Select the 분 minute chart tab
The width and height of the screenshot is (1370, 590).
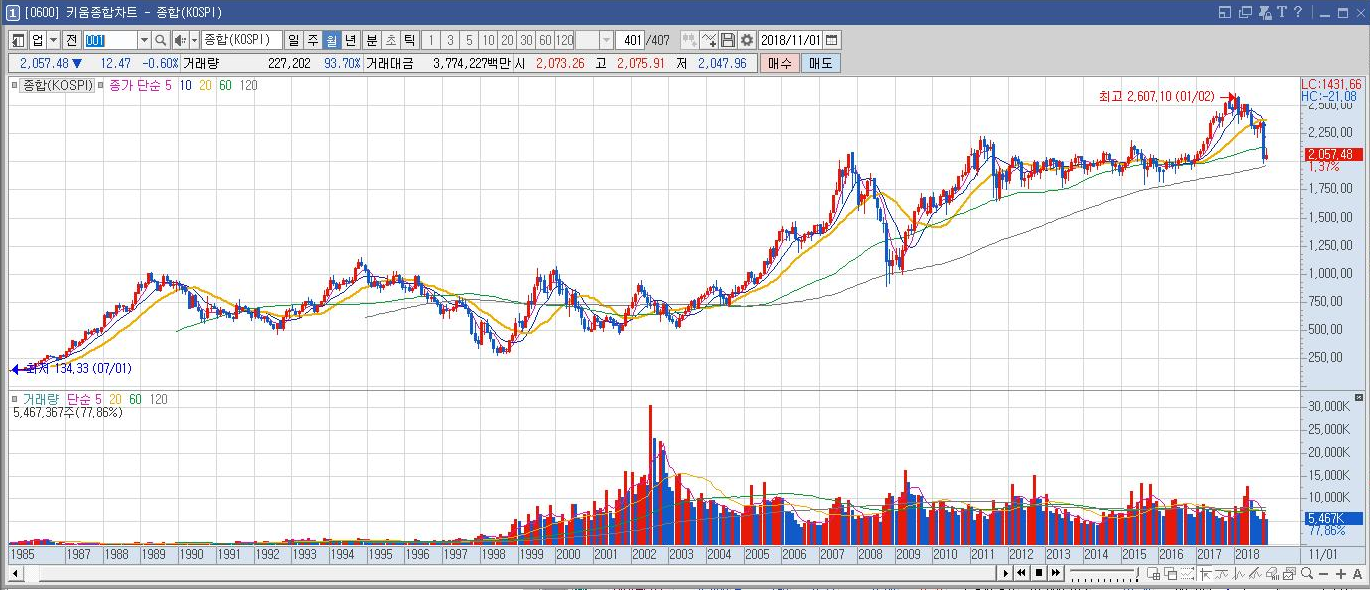coord(372,40)
